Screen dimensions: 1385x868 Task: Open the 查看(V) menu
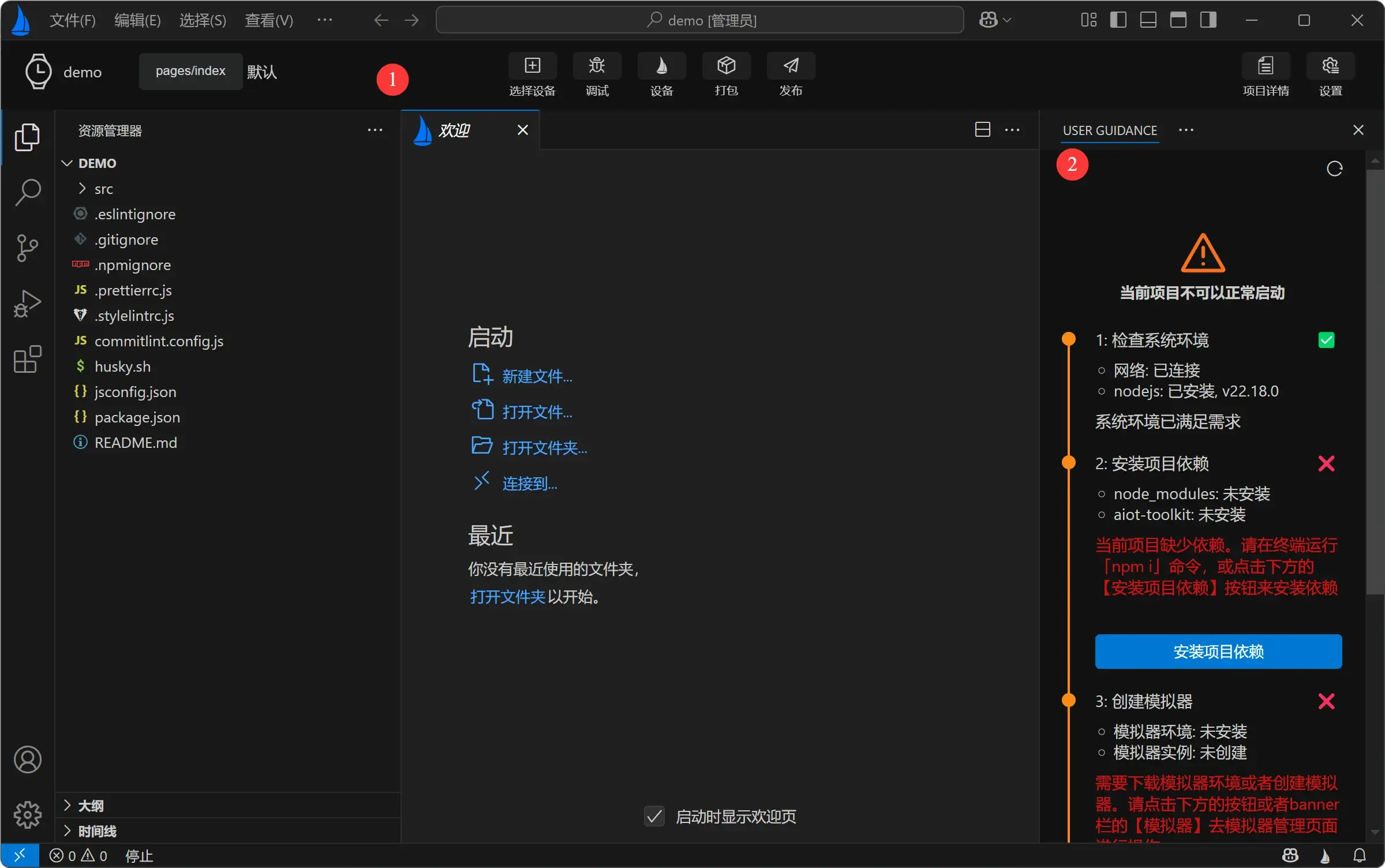click(x=268, y=20)
